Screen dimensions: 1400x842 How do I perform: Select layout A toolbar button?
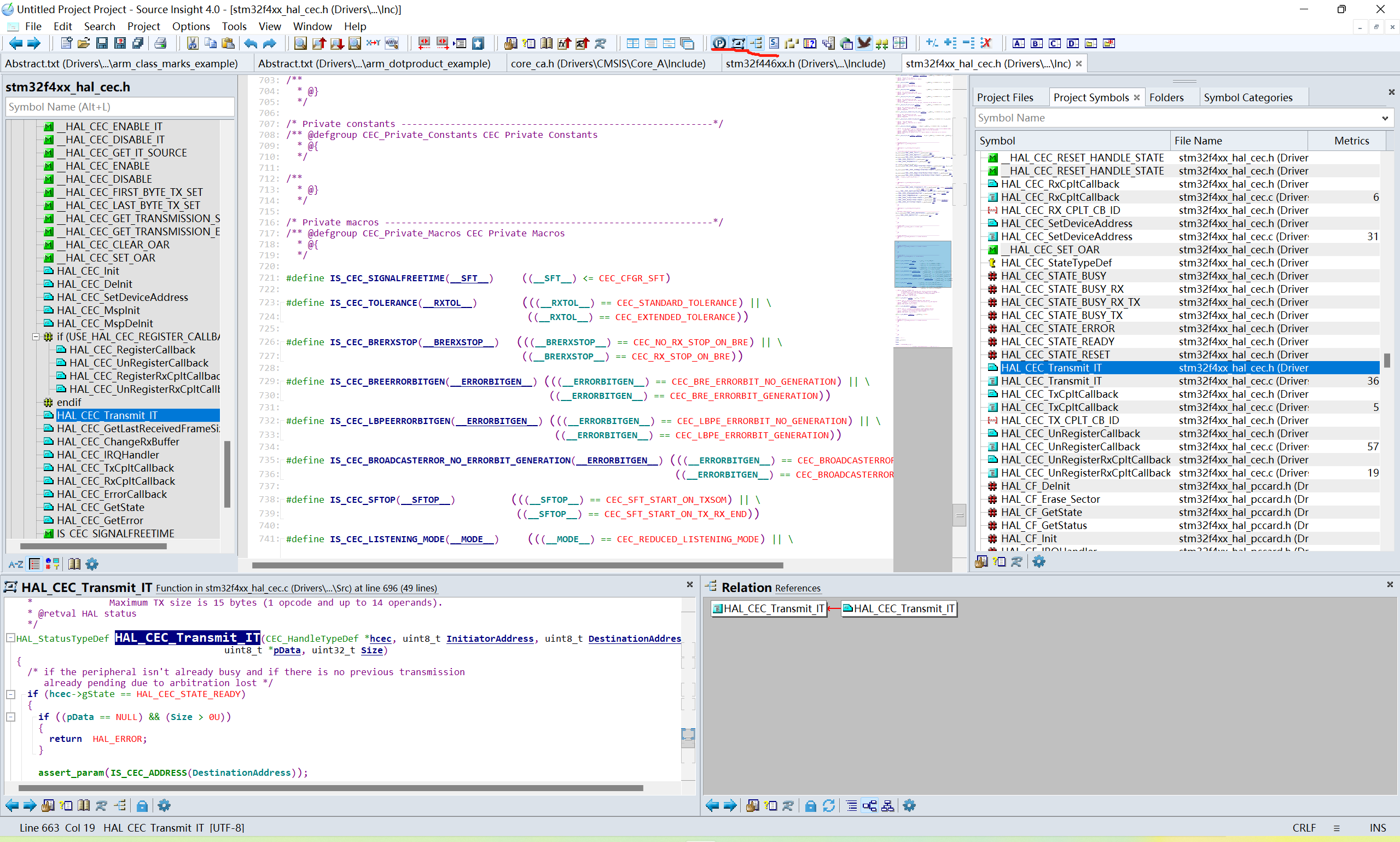point(1019,43)
